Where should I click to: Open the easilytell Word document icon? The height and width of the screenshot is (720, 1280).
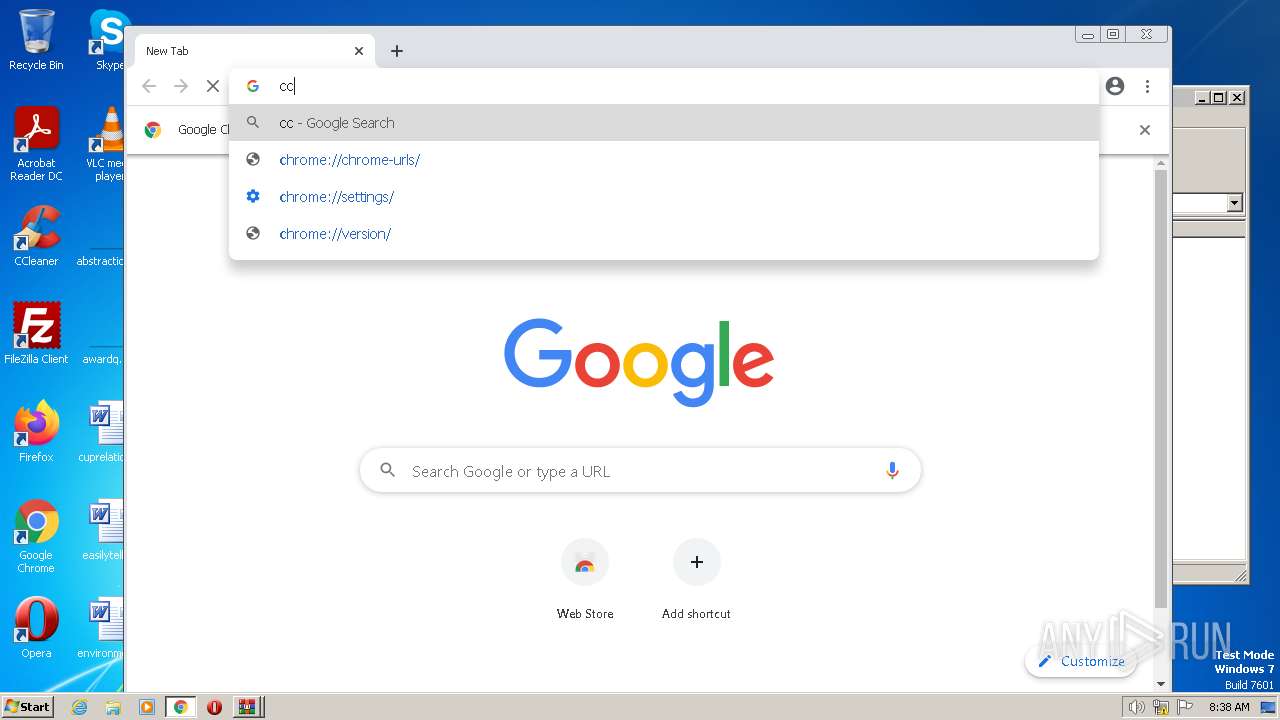pos(103,530)
